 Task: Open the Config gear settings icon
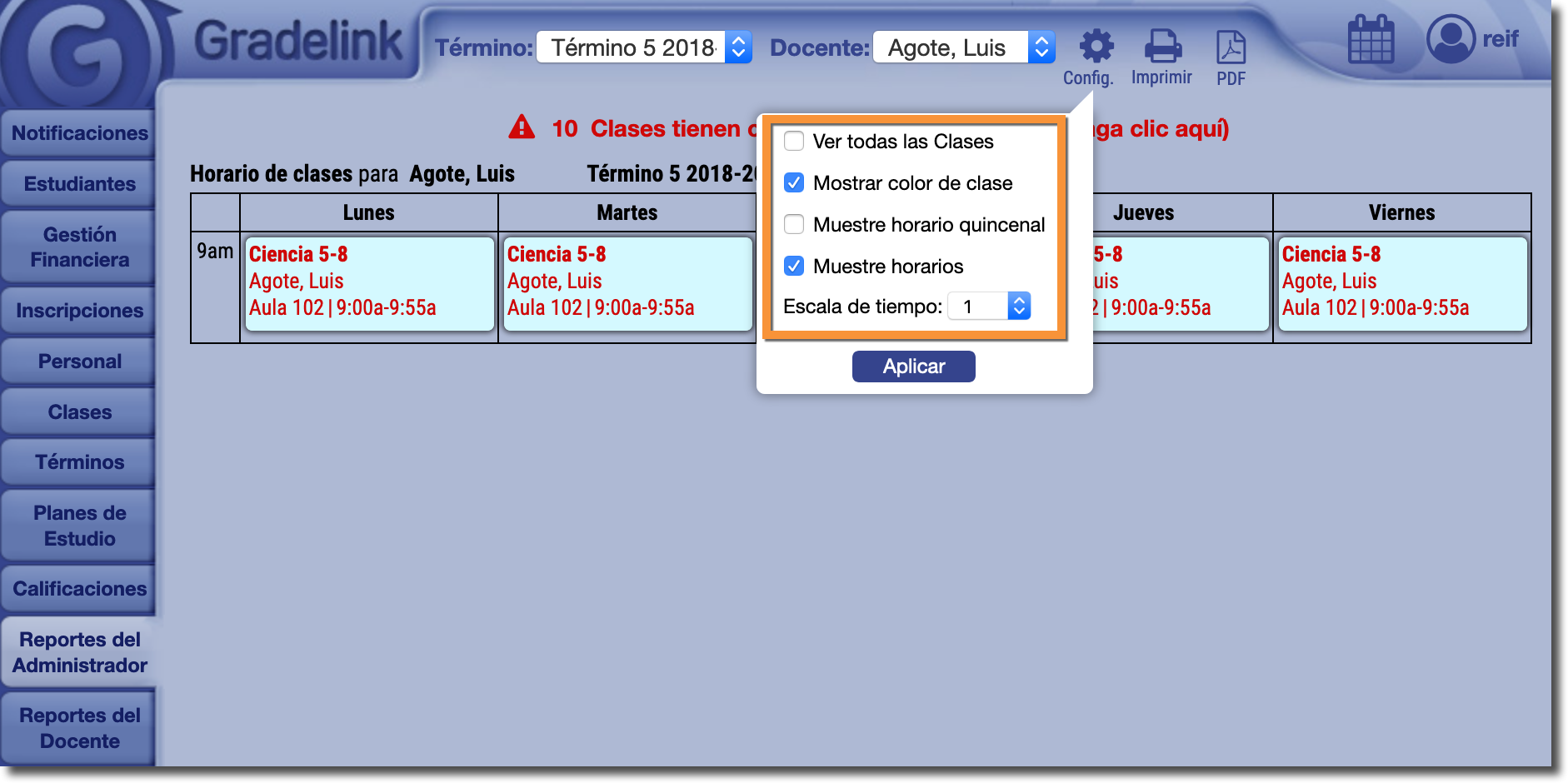tap(1096, 47)
